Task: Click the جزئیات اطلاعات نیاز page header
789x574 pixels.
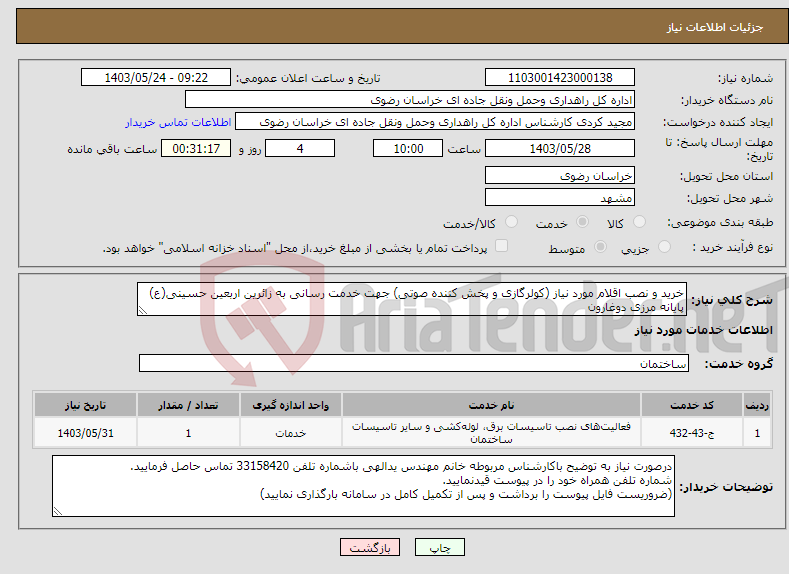Action: 715,27
